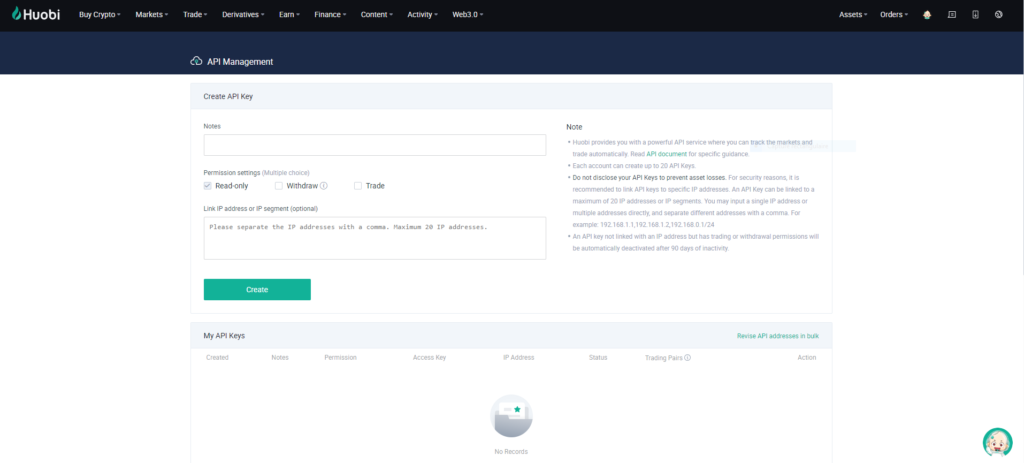Screen dimensions: 1024x463
Task: Open the messages icon in header
Action: click(951, 15)
